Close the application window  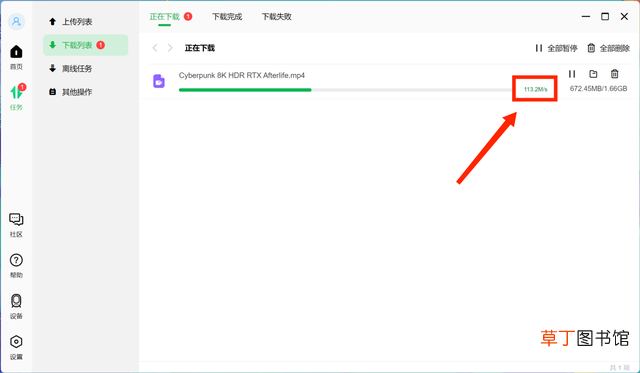[x=624, y=16]
